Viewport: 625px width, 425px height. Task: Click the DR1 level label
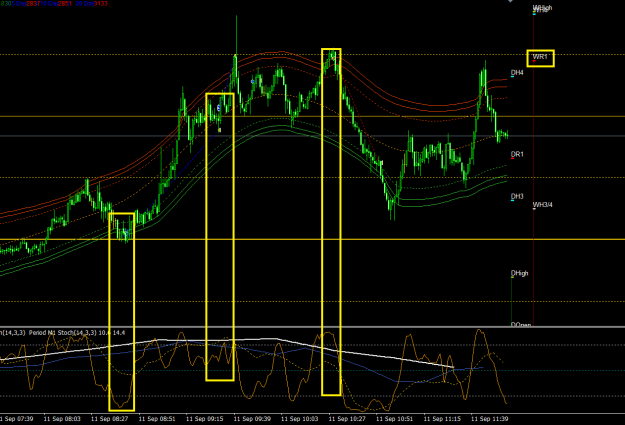click(517, 154)
